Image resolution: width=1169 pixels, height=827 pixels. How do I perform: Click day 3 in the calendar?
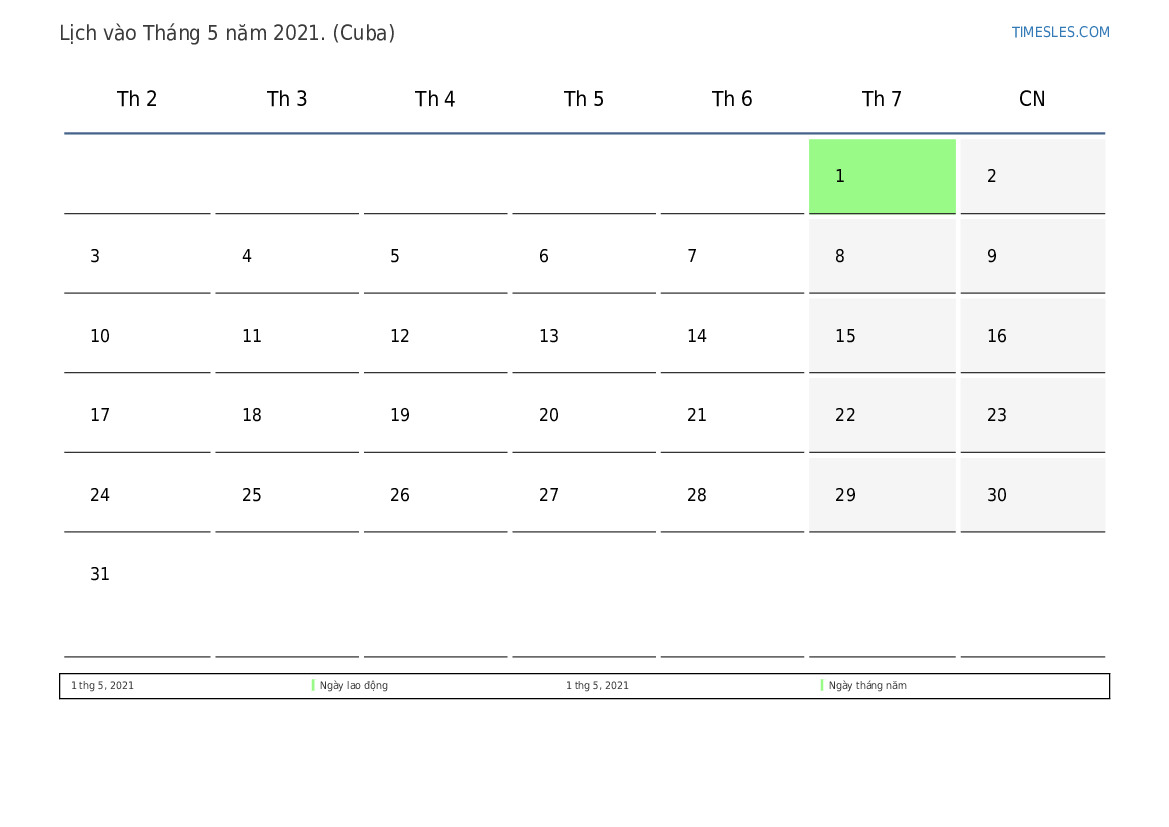coord(137,256)
